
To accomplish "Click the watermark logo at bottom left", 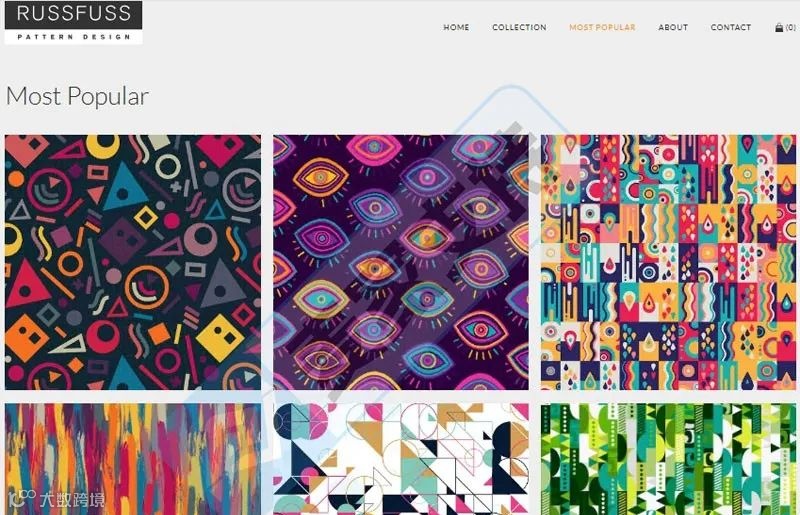I will [x=57, y=499].
